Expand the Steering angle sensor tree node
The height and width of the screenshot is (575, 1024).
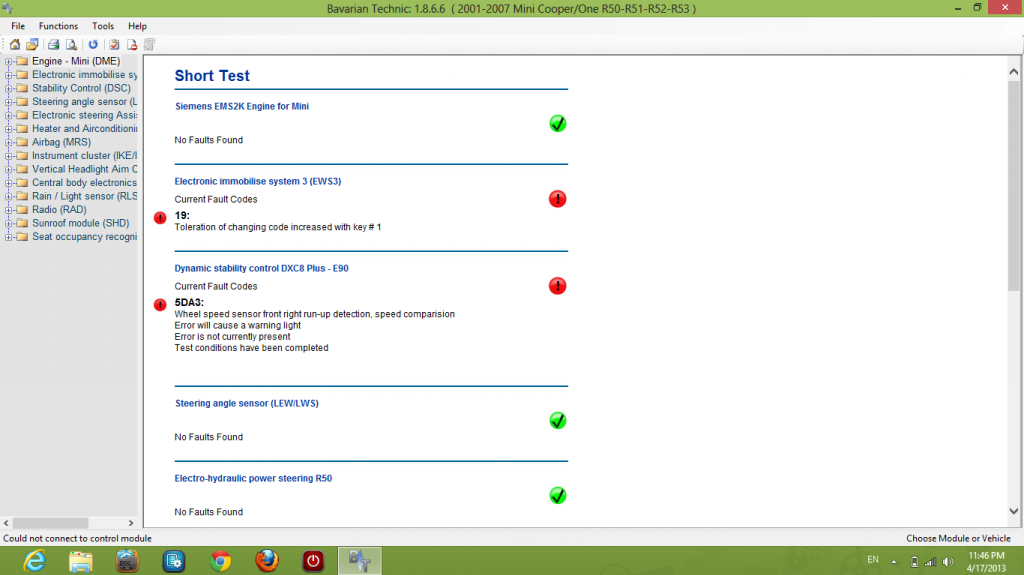tap(8, 102)
